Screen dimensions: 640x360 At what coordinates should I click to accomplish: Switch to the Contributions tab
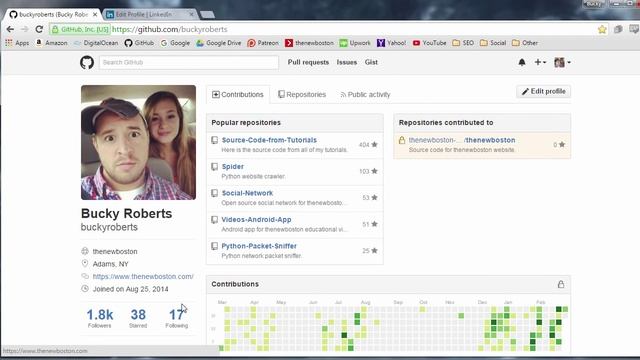point(238,95)
